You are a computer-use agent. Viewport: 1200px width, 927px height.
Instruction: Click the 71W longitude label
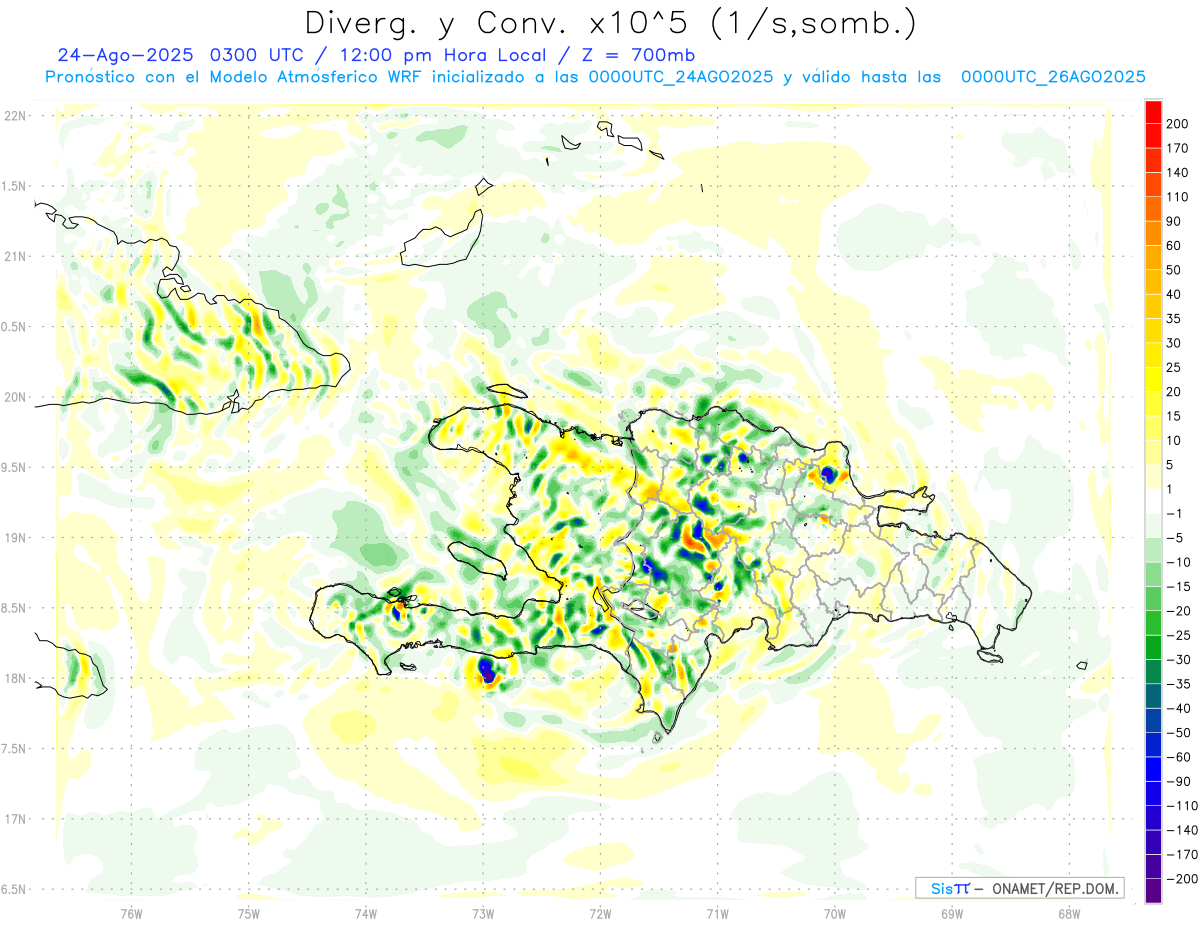pos(717,912)
